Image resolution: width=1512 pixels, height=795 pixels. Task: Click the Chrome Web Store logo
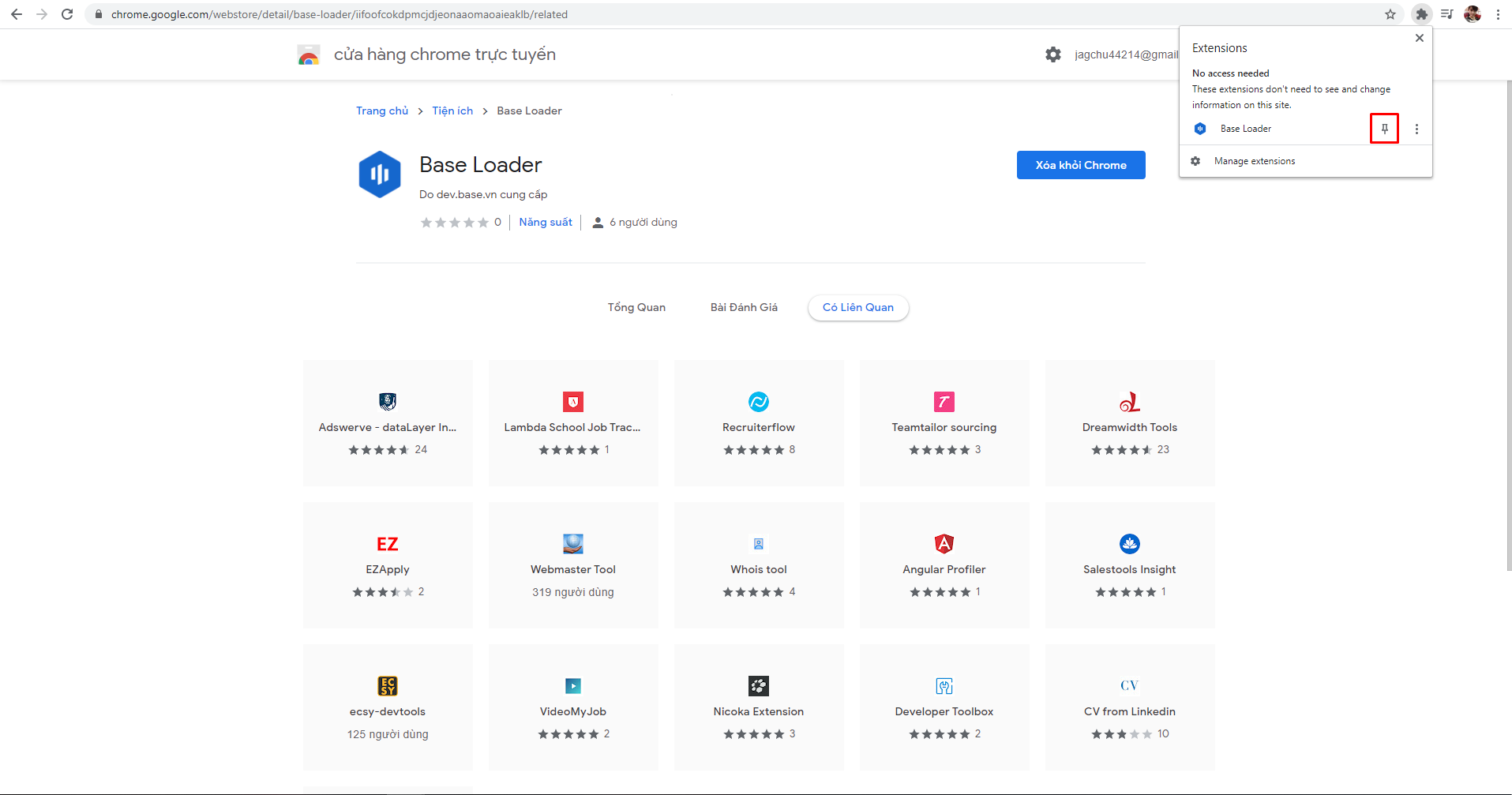[309, 54]
